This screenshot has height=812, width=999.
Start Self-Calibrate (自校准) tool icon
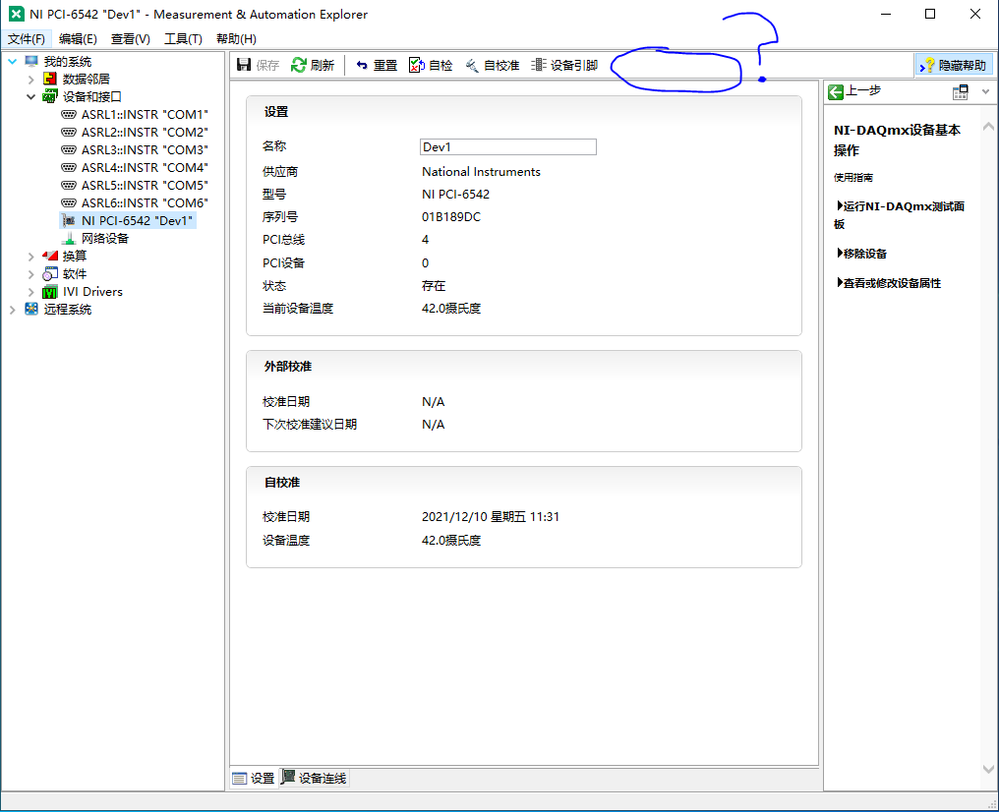[x=472, y=65]
